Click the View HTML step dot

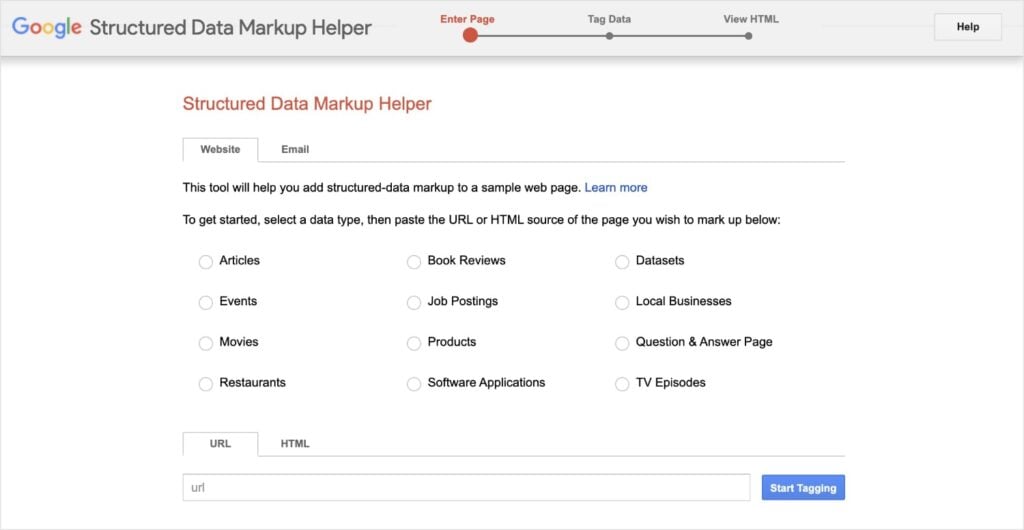coord(748,36)
